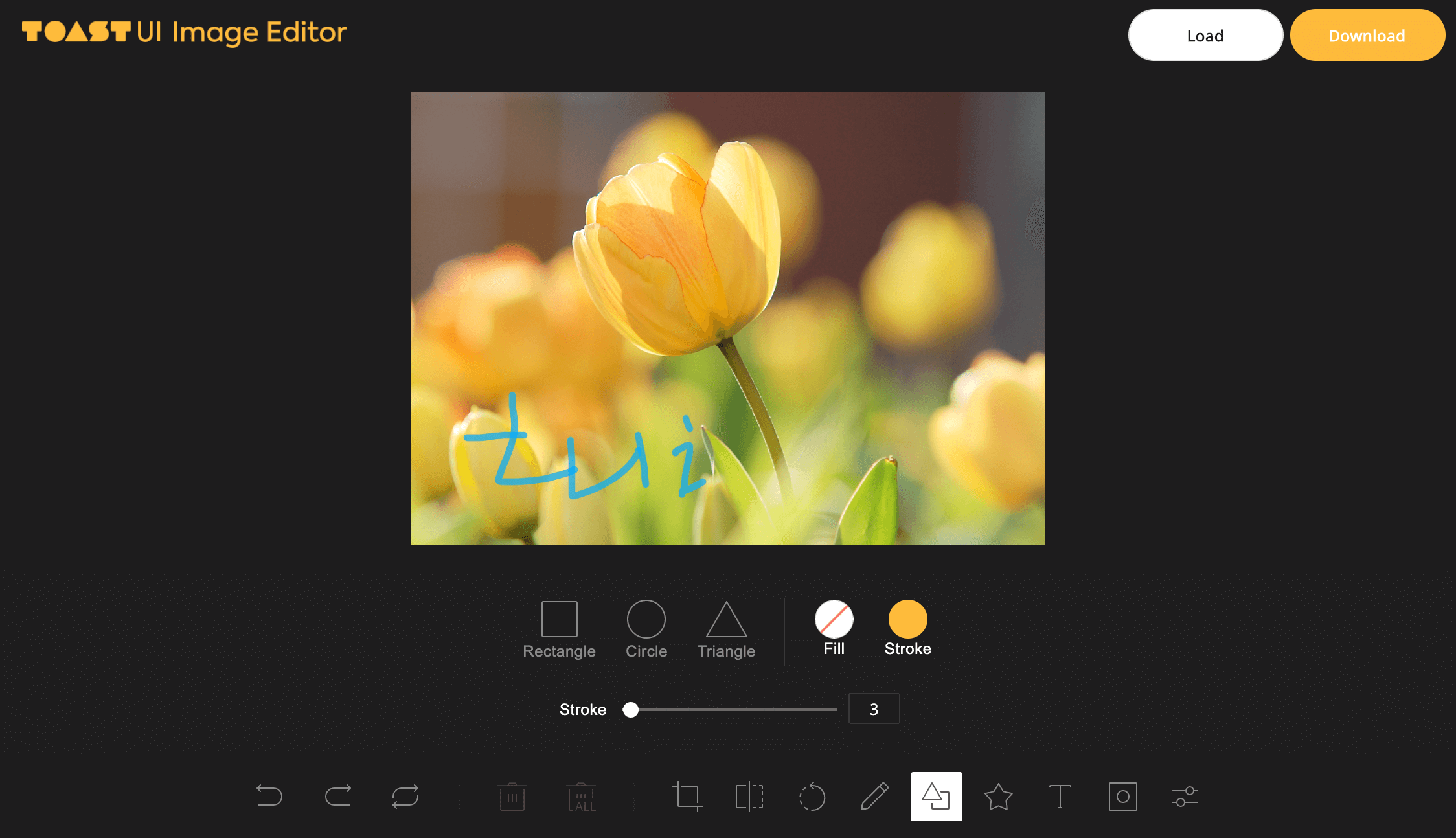Open the Flip tool

pos(749,796)
